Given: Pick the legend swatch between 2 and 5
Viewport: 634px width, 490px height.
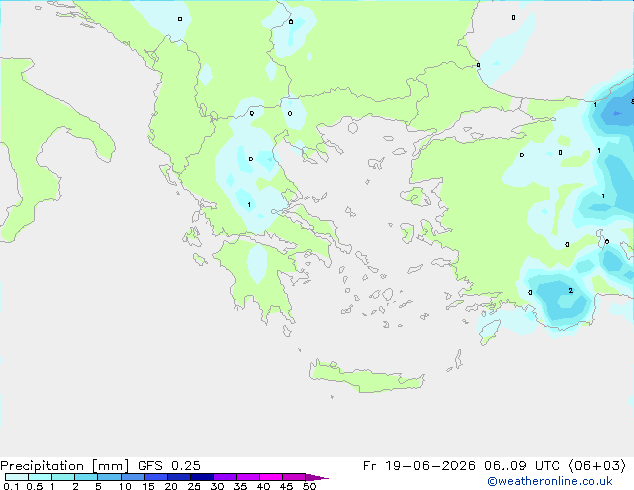Looking at the screenshot, I should (x=86, y=477).
